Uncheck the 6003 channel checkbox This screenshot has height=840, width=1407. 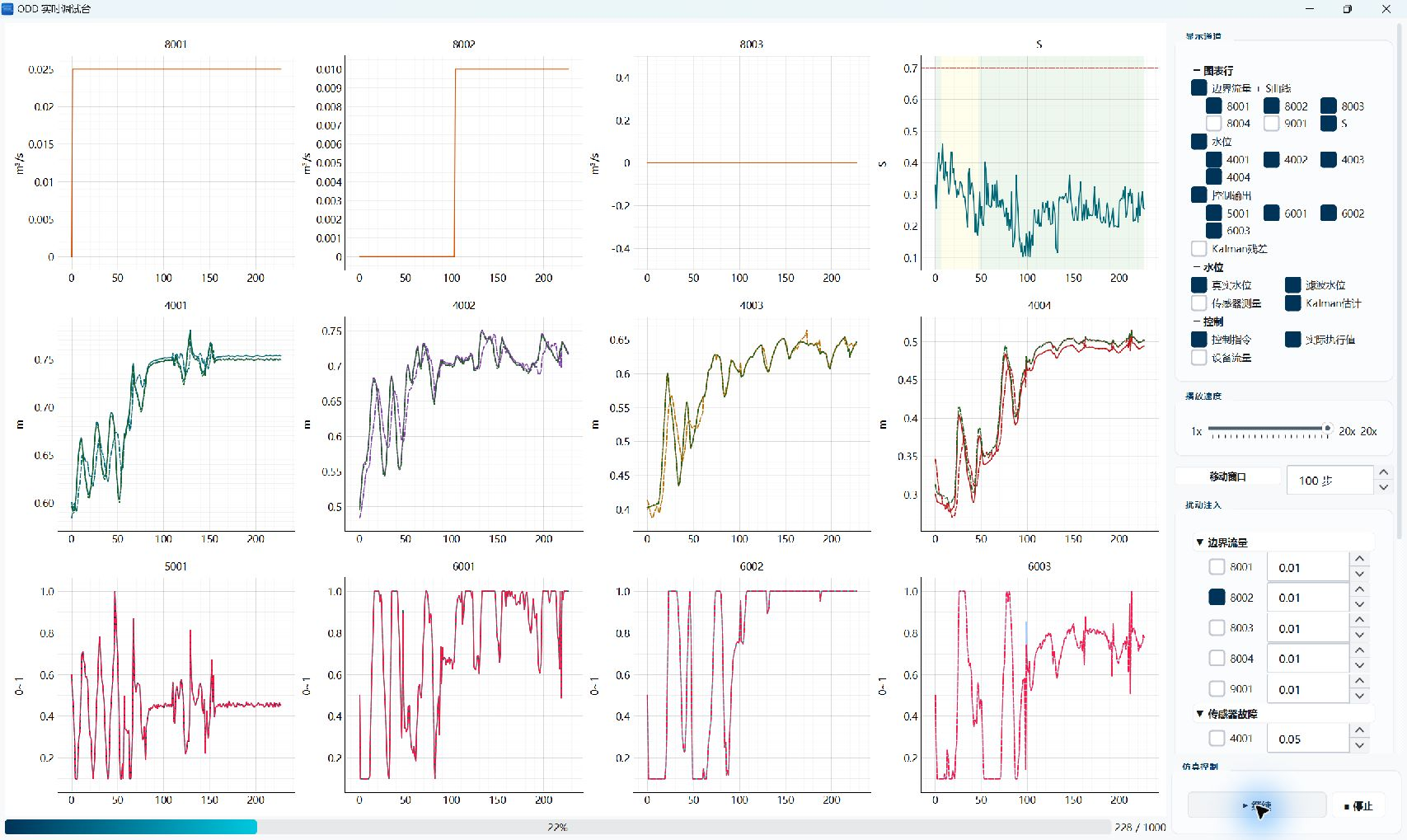[x=1213, y=230]
